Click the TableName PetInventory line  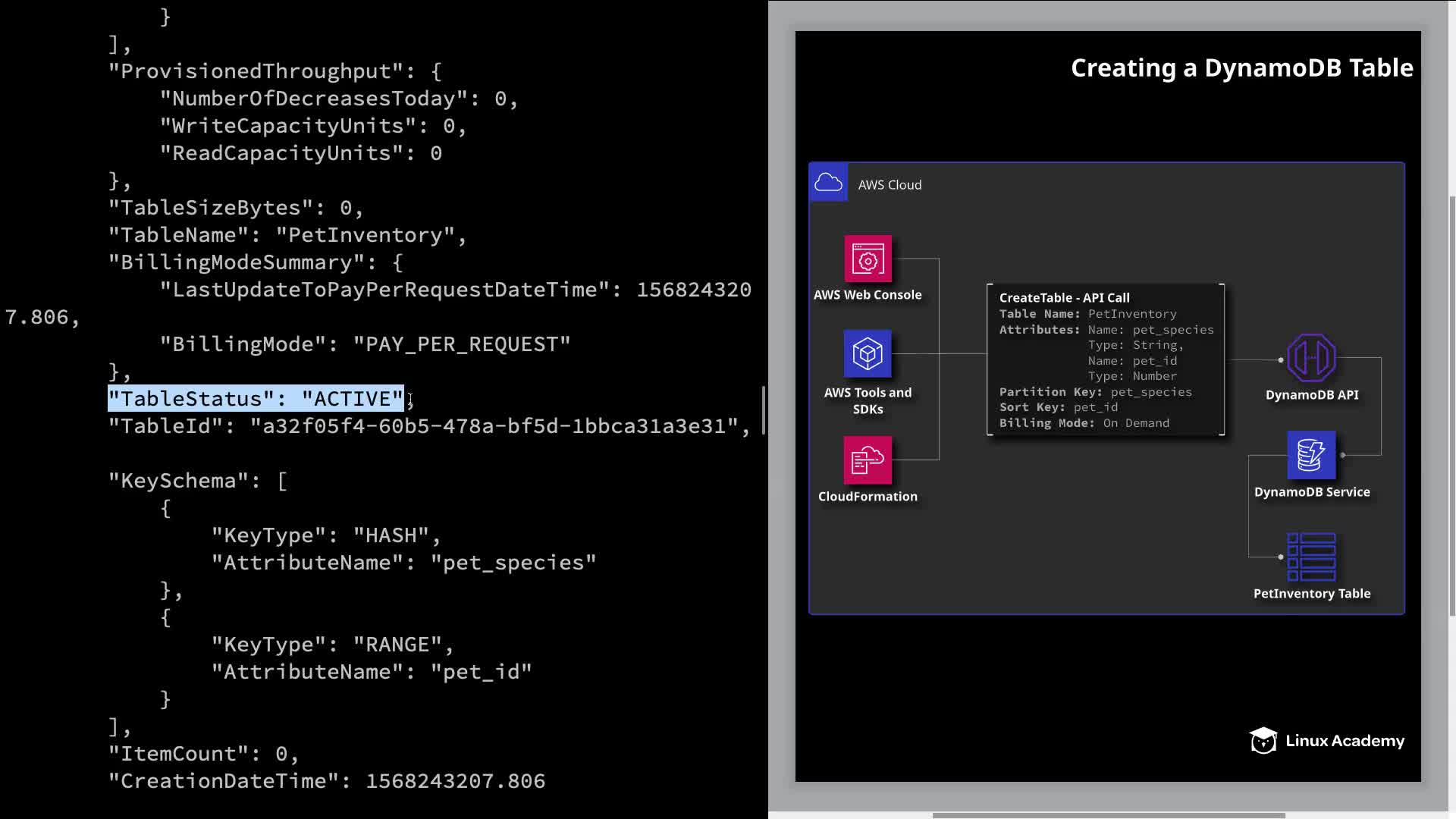pos(287,235)
